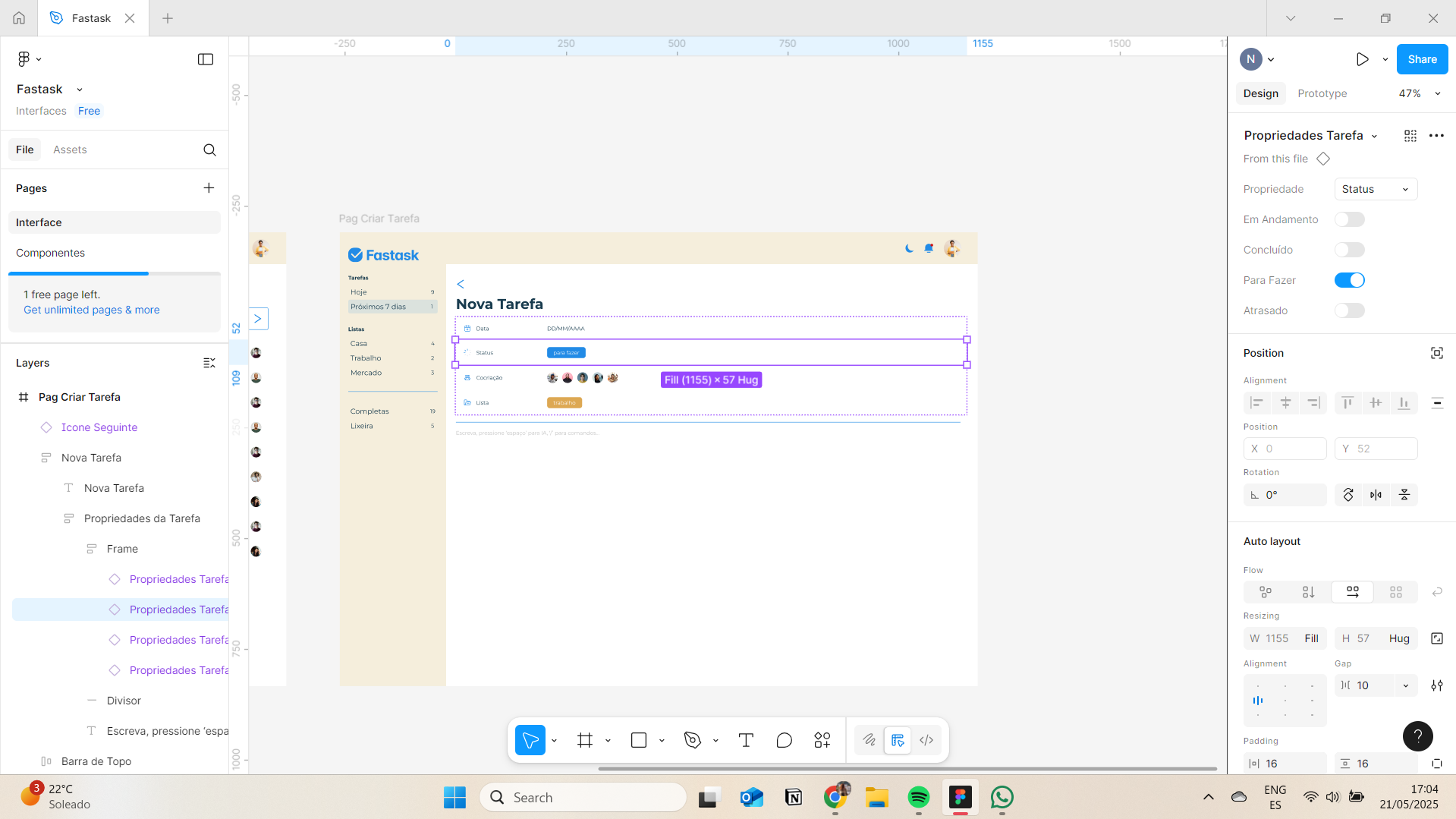Click the orange trabalho list tag
The height and width of the screenshot is (819, 1456).
[x=564, y=403]
